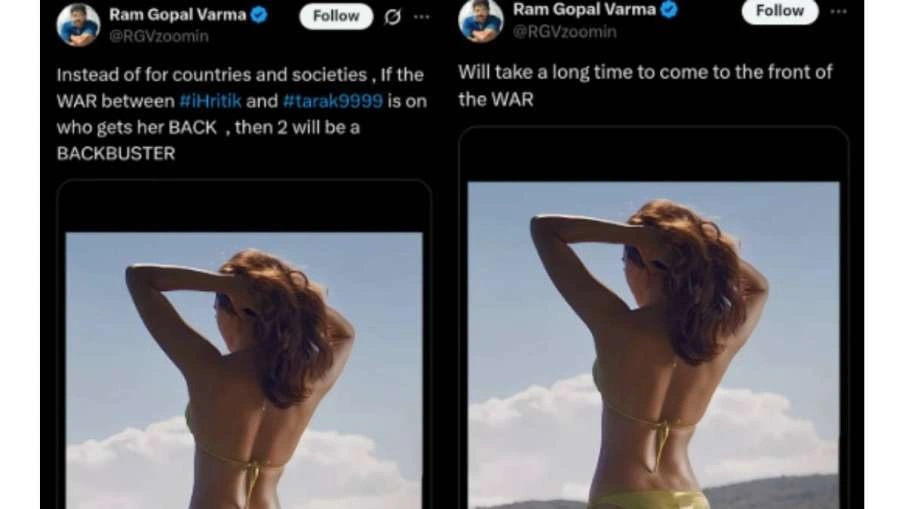
Task: Click the 'Instead of for countries' tweet text
Action: click(242, 114)
